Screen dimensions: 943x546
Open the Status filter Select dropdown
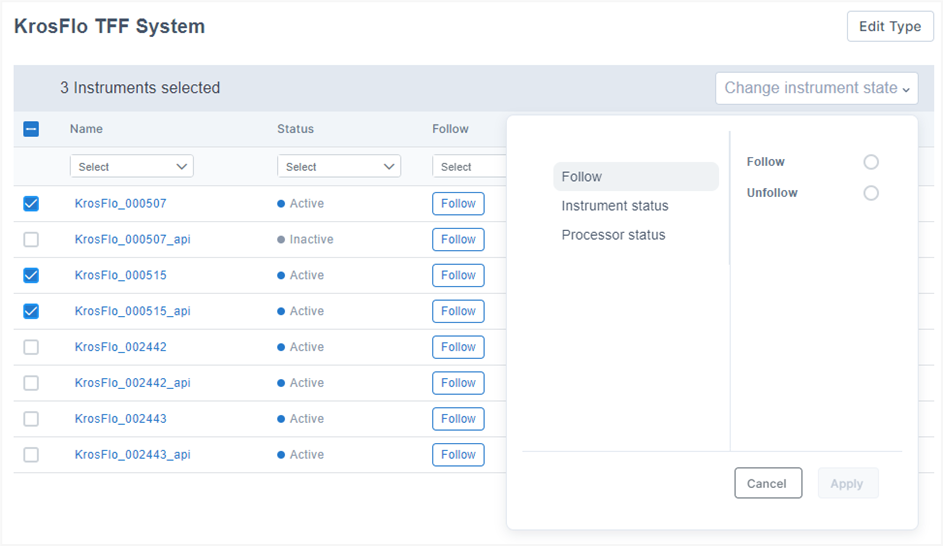click(x=339, y=167)
